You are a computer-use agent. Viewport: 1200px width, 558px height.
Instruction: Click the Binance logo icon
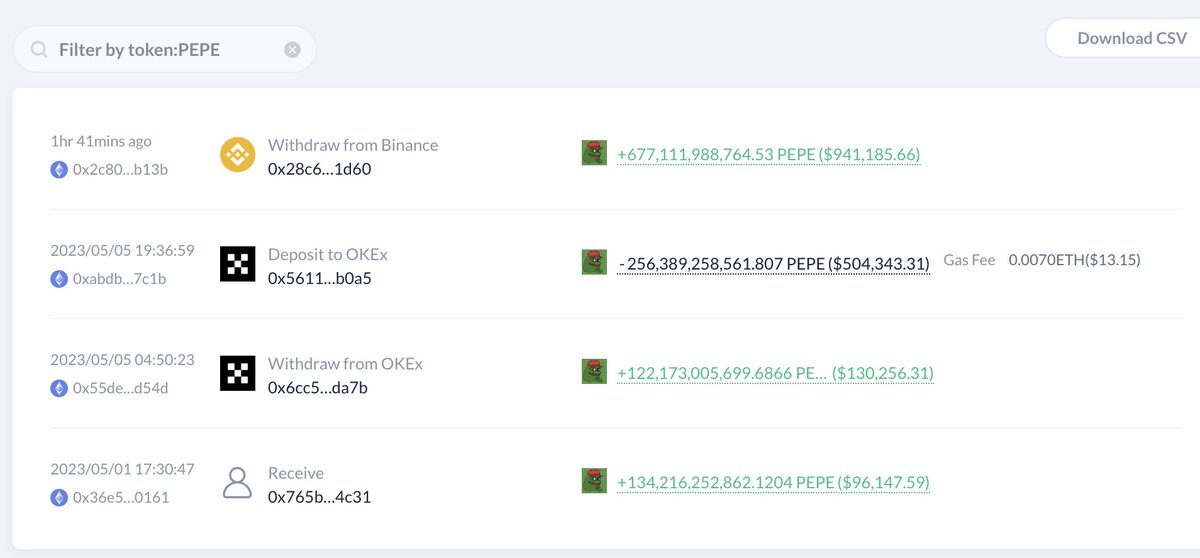click(238, 155)
